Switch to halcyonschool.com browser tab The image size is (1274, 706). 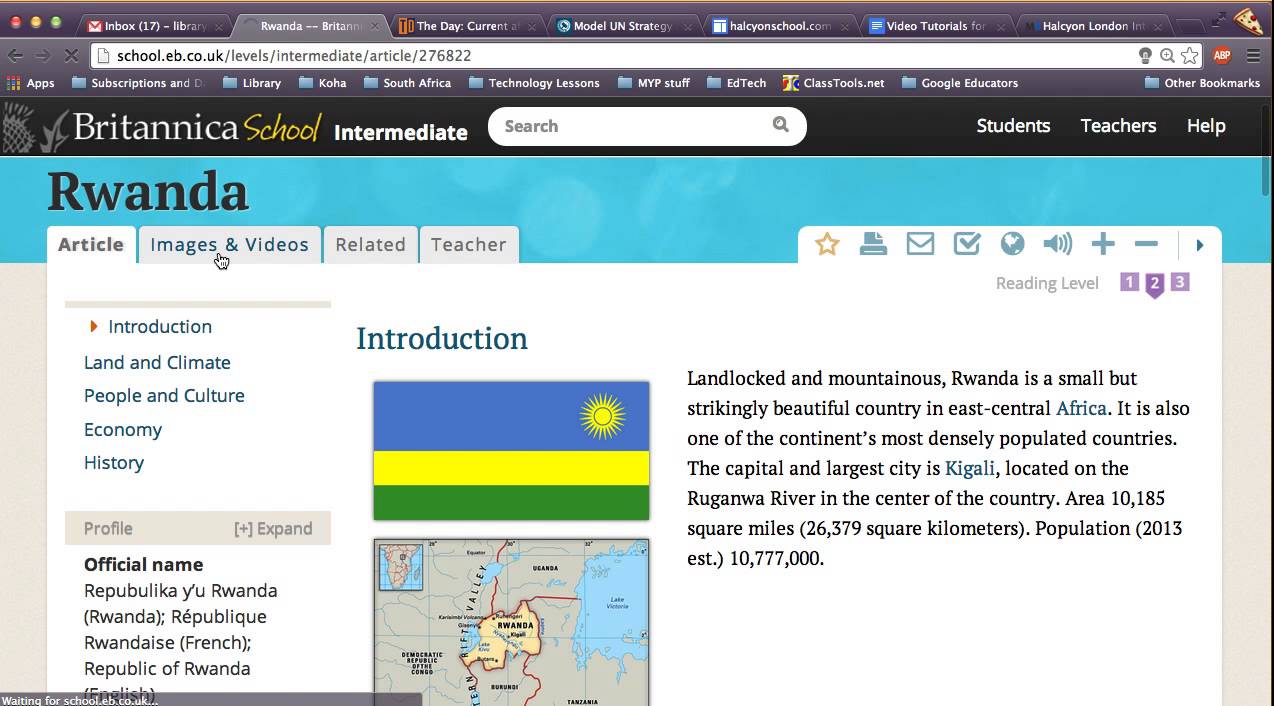point(779,26)
